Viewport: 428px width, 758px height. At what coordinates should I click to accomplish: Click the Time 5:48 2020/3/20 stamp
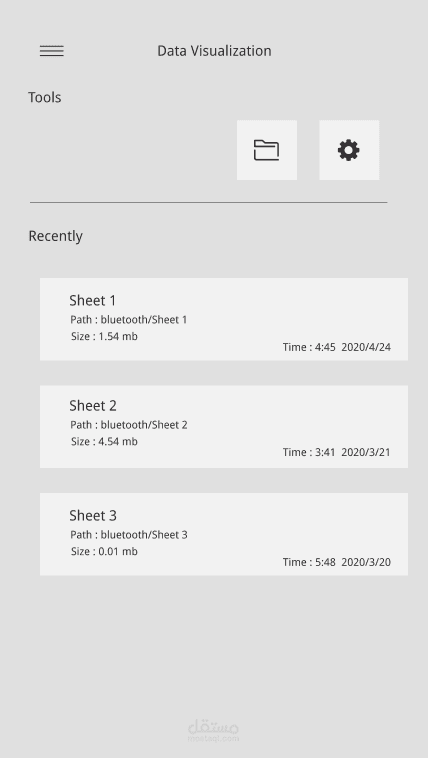coord(337,562)
